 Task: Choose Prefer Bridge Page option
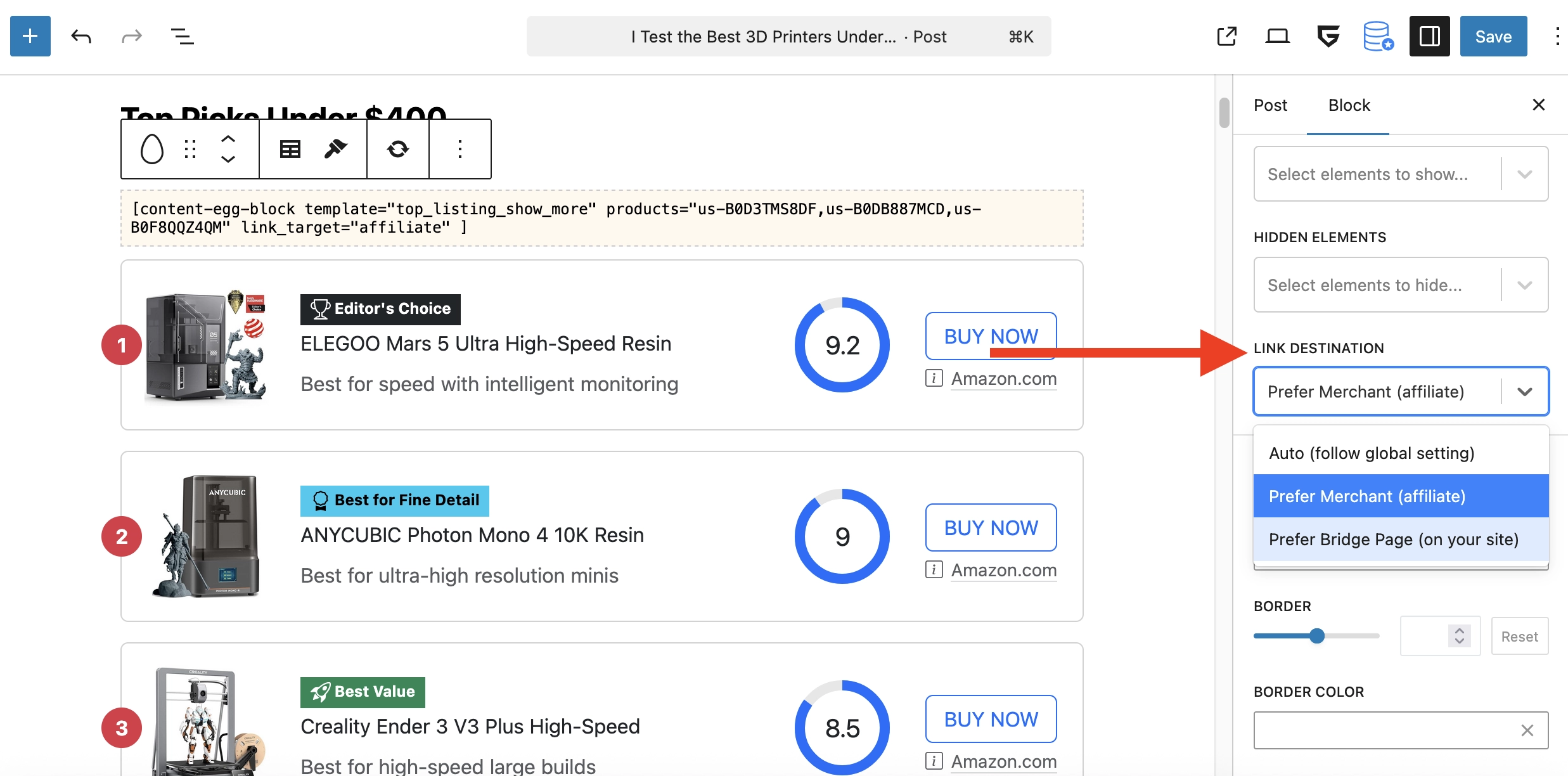pos(1393,540)
